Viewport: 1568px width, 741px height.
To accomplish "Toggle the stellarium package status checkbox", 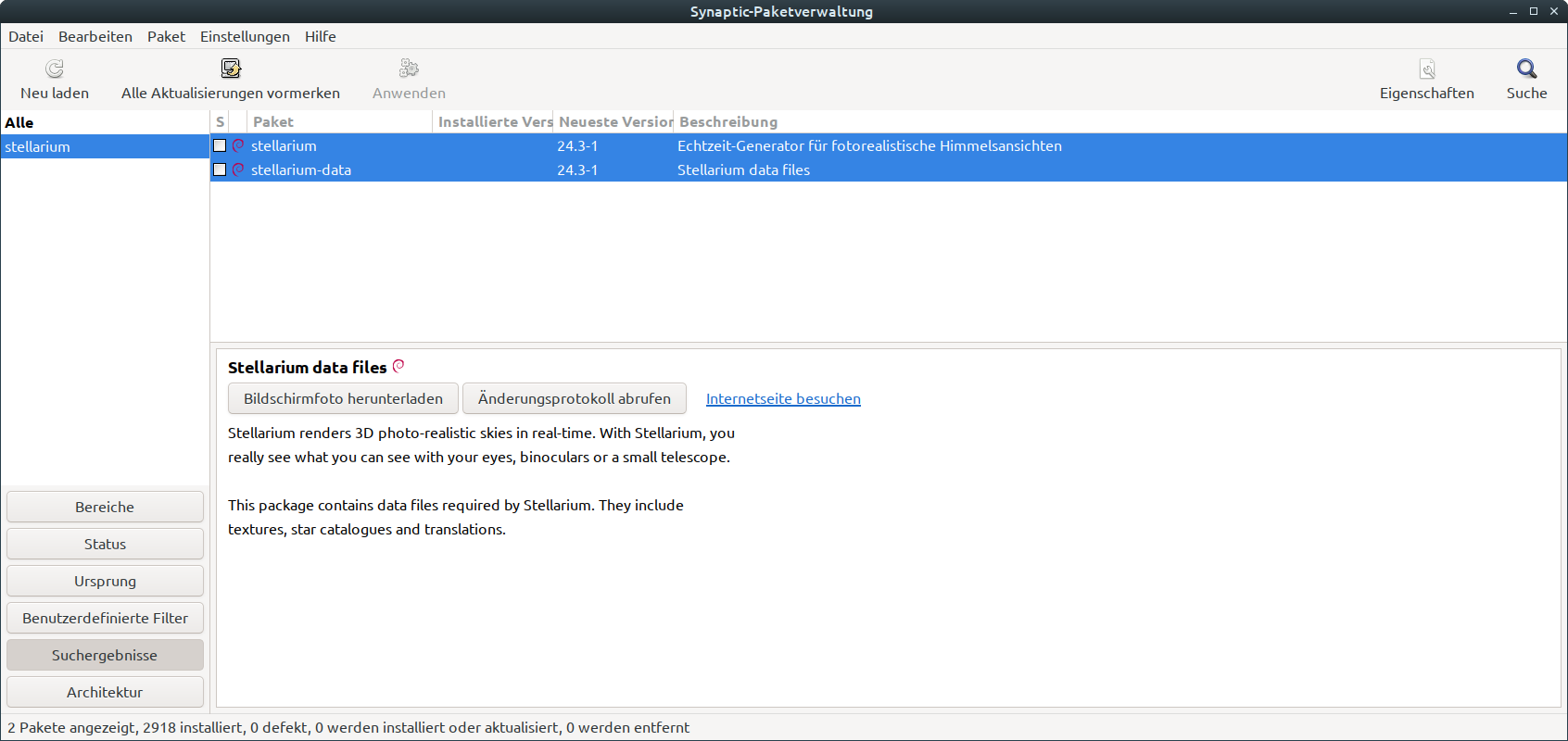I will pyautogui.click(x=220, y=145).
